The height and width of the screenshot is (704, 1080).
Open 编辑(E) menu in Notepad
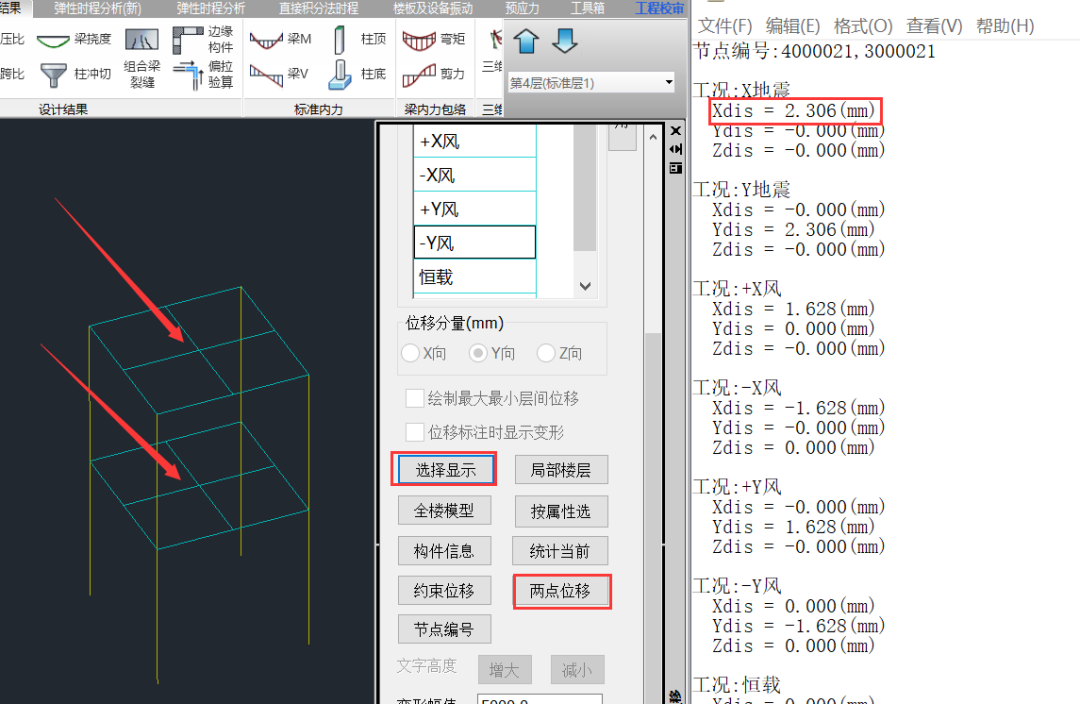tap(793, 26)
